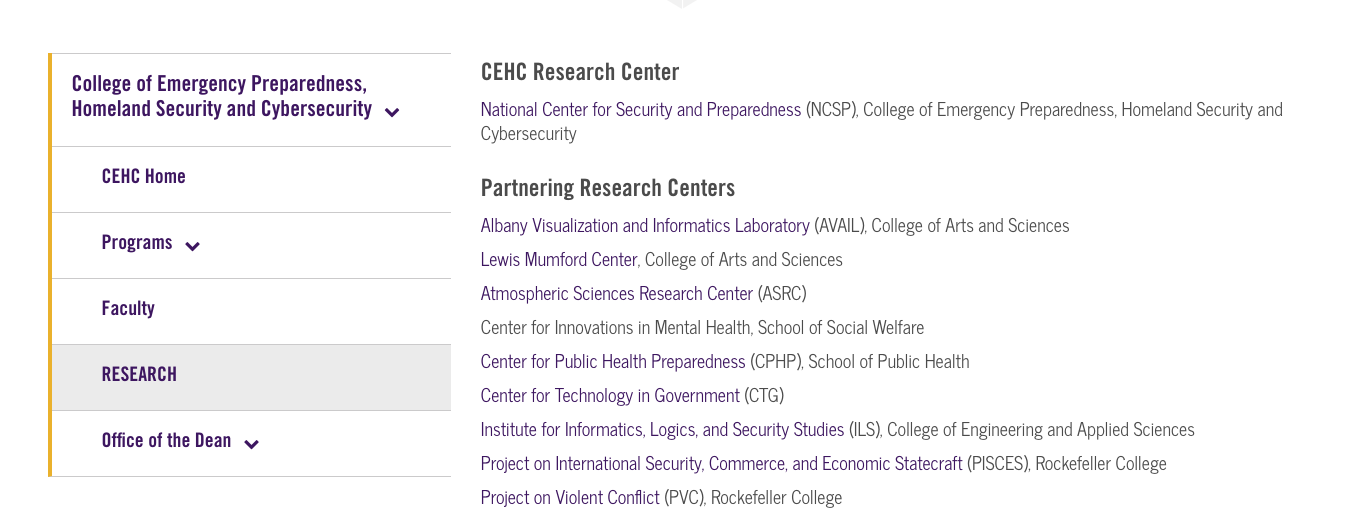Open National Center for Security and Preparedness link
The height and width of the screenshot is (528, 1355).
coord(641,109)
